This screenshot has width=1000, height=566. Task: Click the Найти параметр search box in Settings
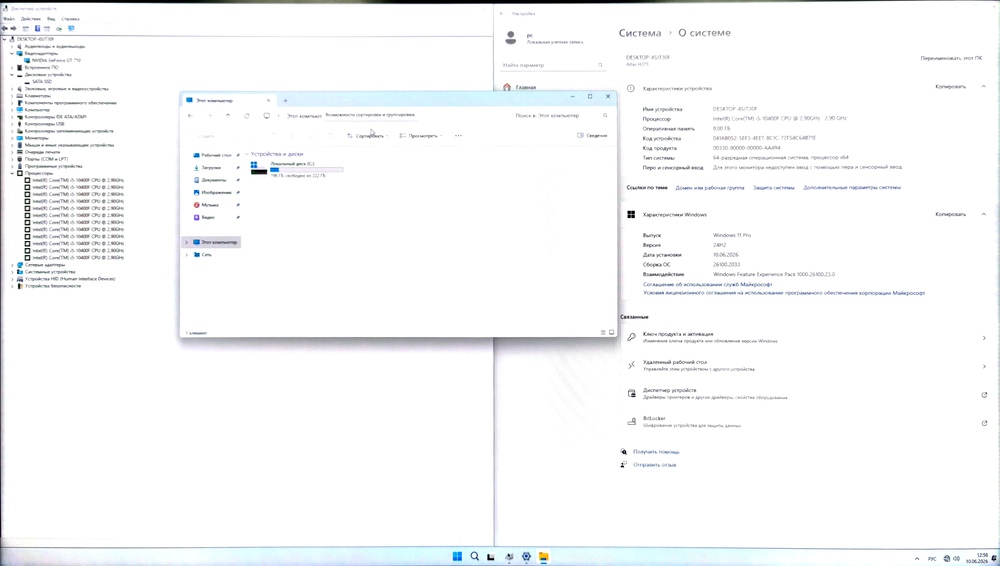552,65
